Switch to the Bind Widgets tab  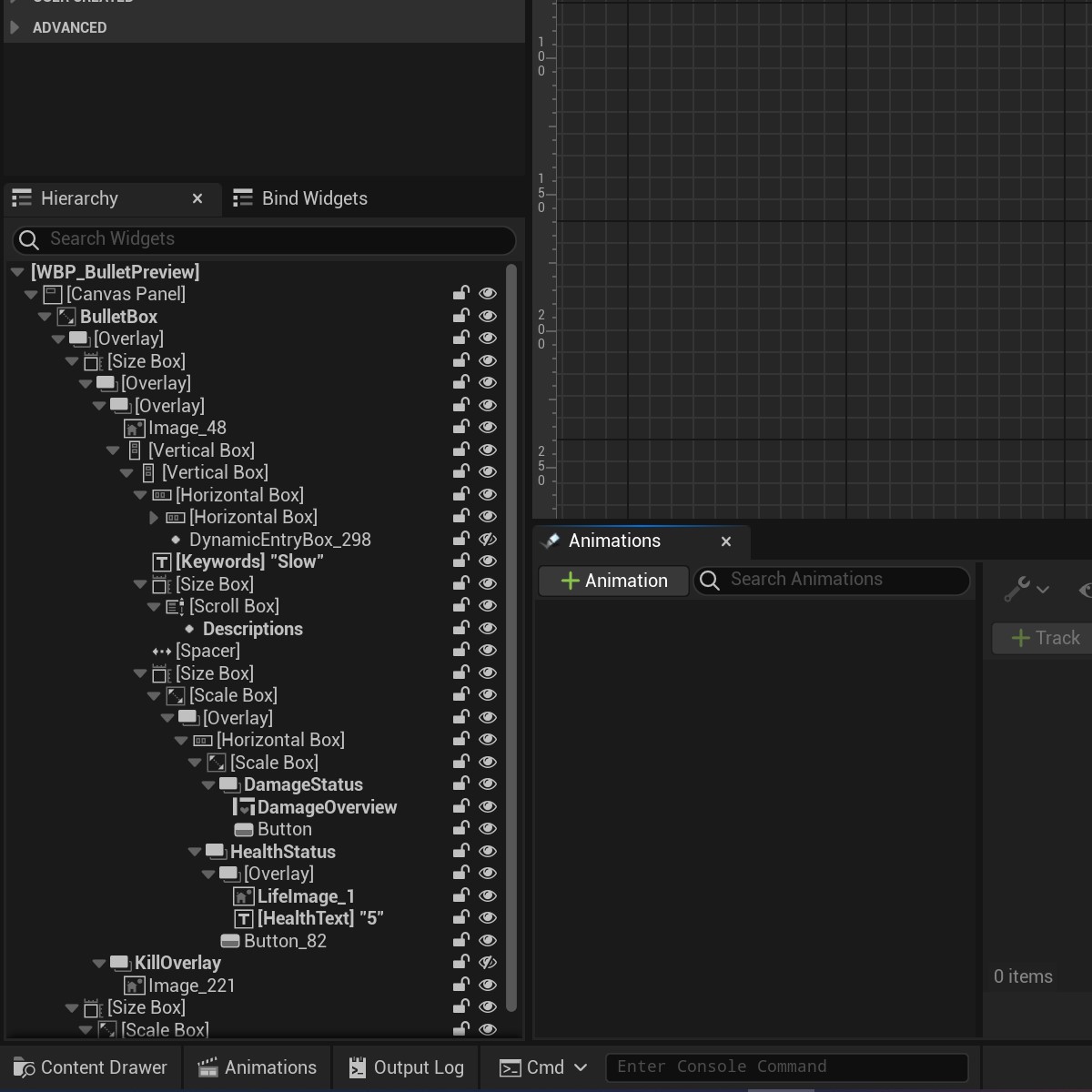[301, 198]
